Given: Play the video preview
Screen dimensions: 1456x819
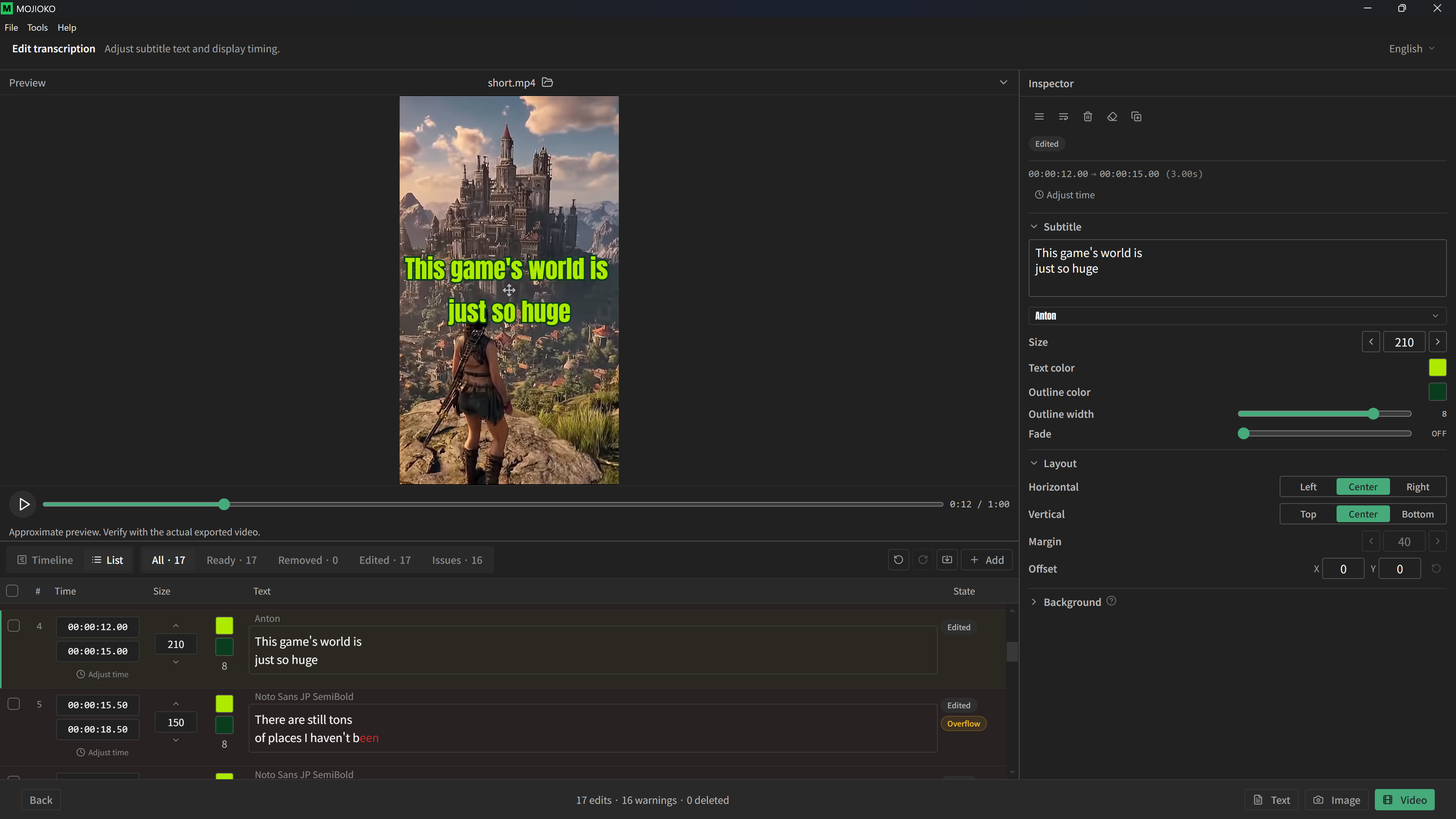Looking at the screenshot, I should [x=23, y=504].
